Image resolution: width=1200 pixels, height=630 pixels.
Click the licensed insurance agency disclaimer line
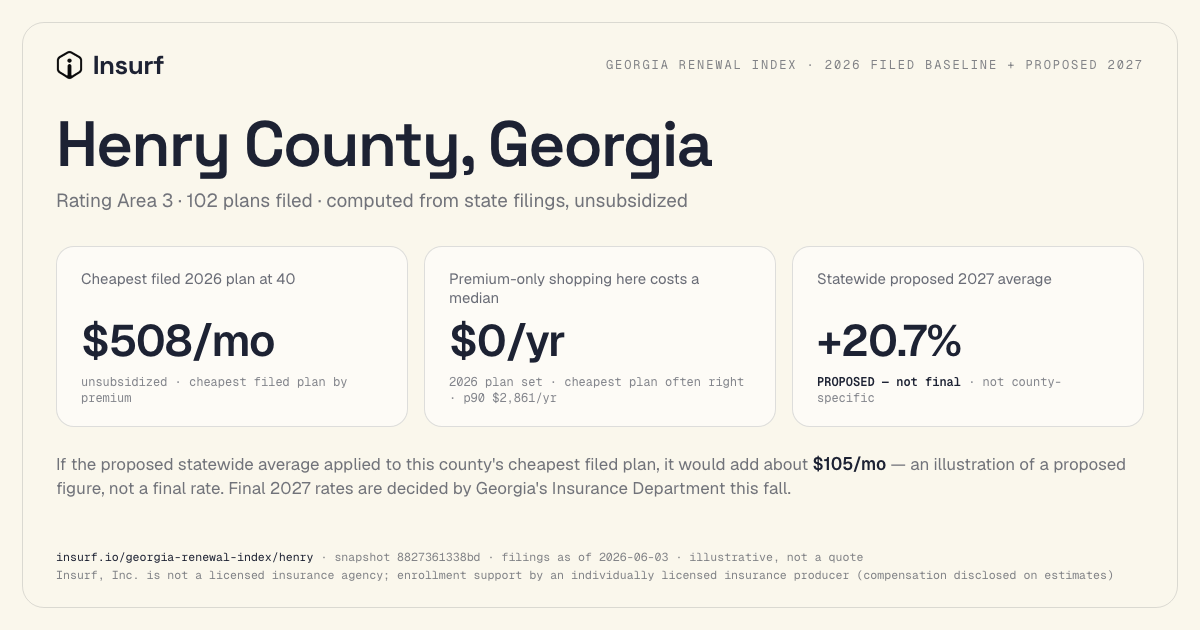(585, 575)
